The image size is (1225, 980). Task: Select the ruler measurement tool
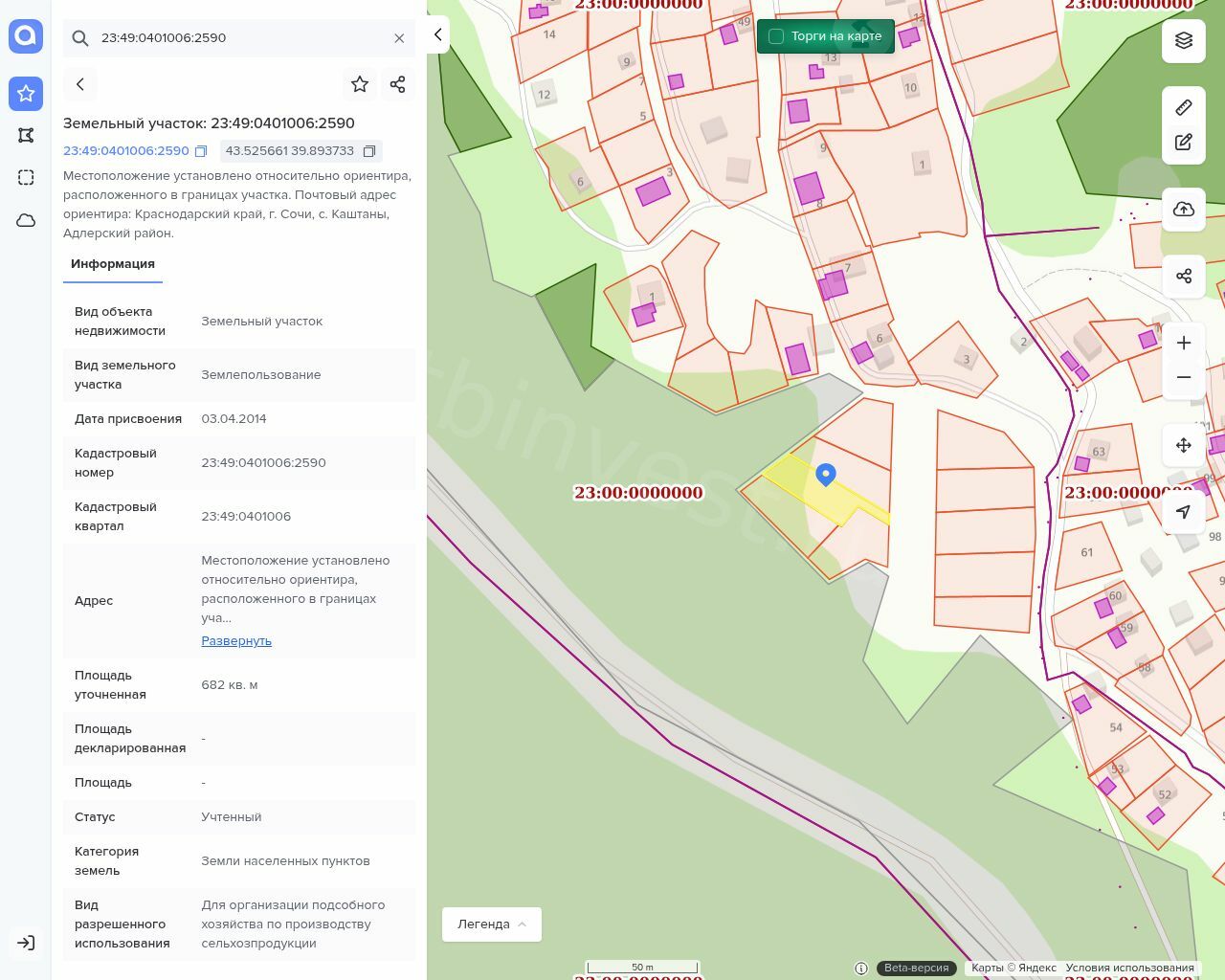click(1183, 107)
